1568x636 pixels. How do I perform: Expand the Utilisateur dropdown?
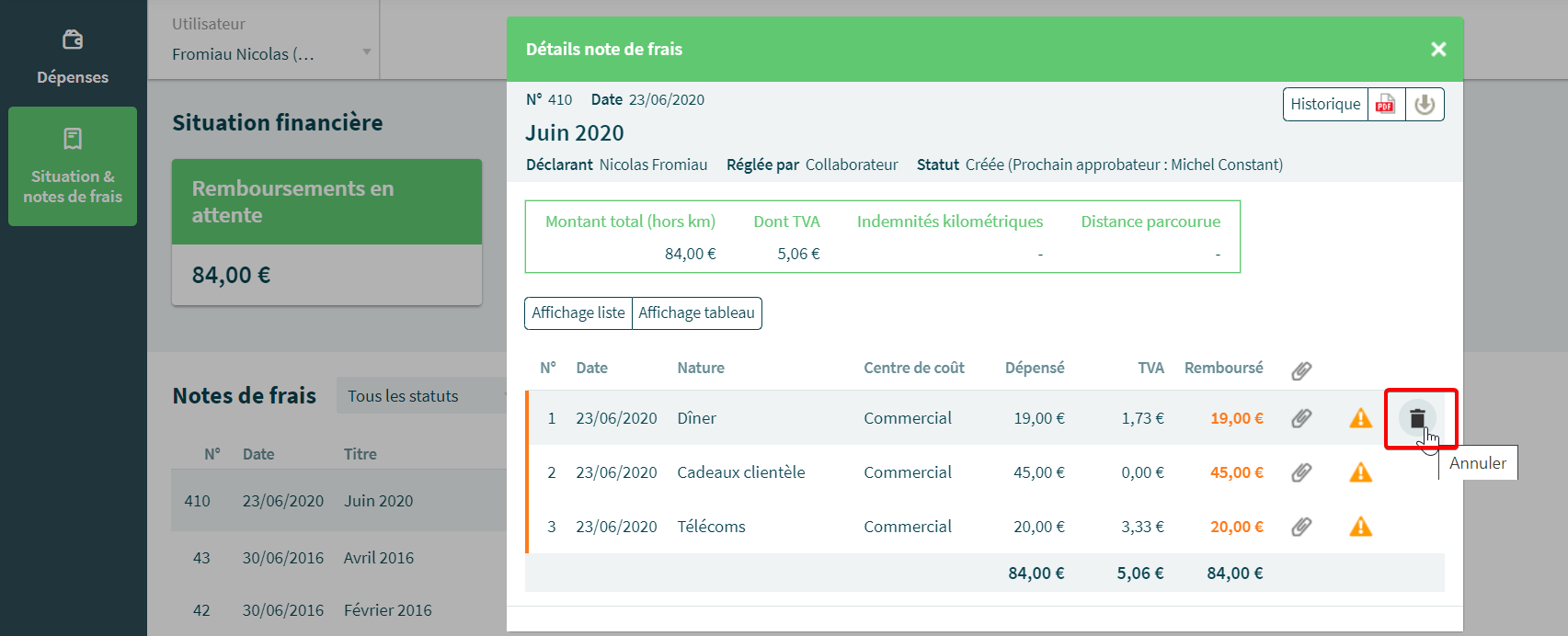coord(272,53)
